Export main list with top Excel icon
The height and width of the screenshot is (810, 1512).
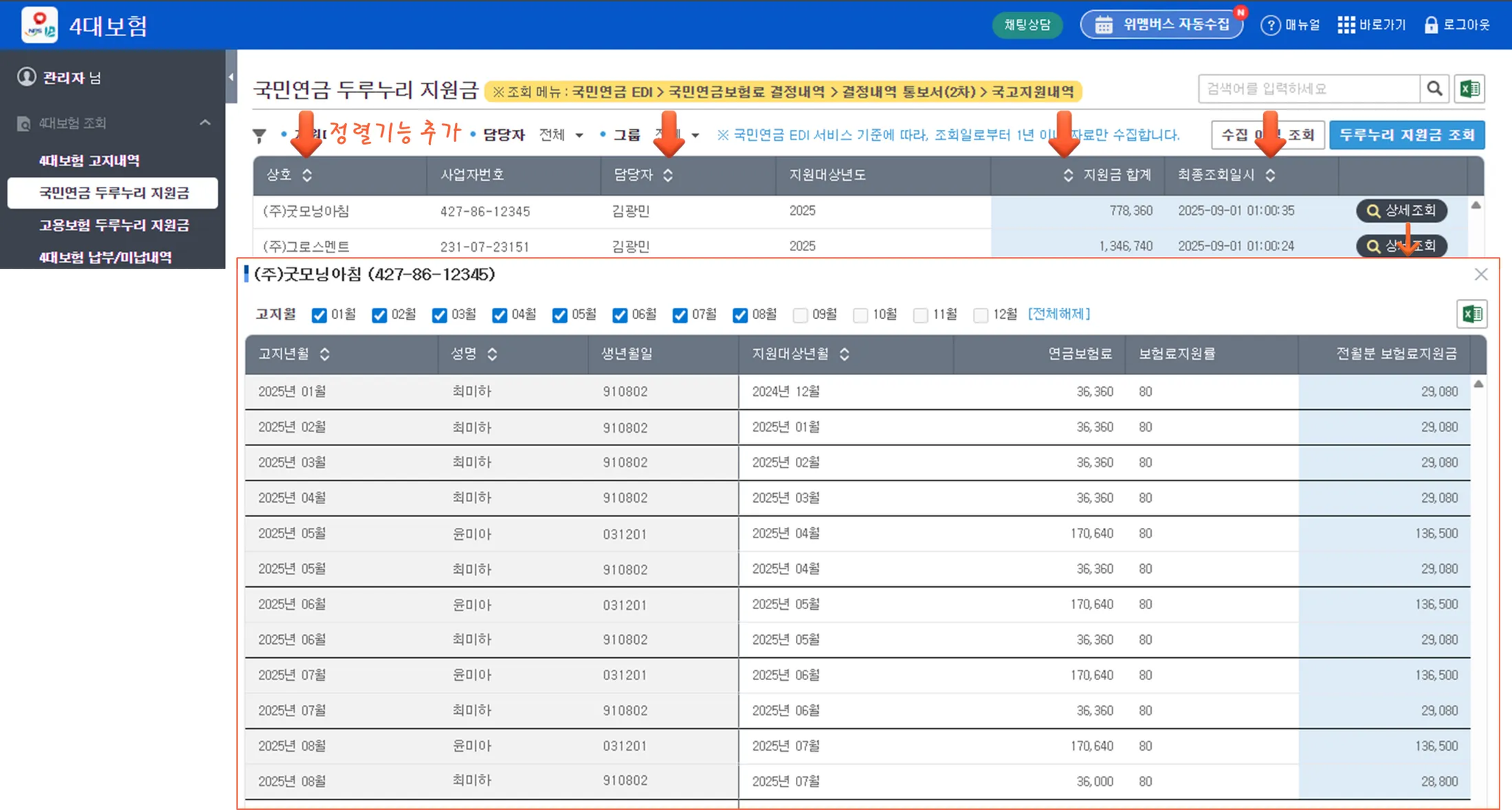[1470, 89]
